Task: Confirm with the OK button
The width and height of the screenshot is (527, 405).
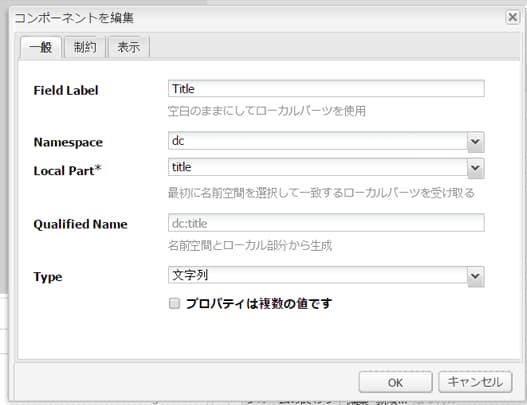Action: pyautogui.click(x=395, y=382)
